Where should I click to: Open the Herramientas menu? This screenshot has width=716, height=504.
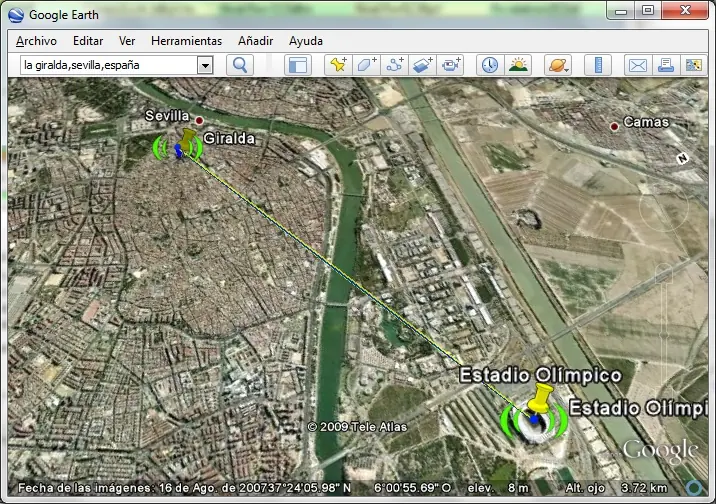186,41
